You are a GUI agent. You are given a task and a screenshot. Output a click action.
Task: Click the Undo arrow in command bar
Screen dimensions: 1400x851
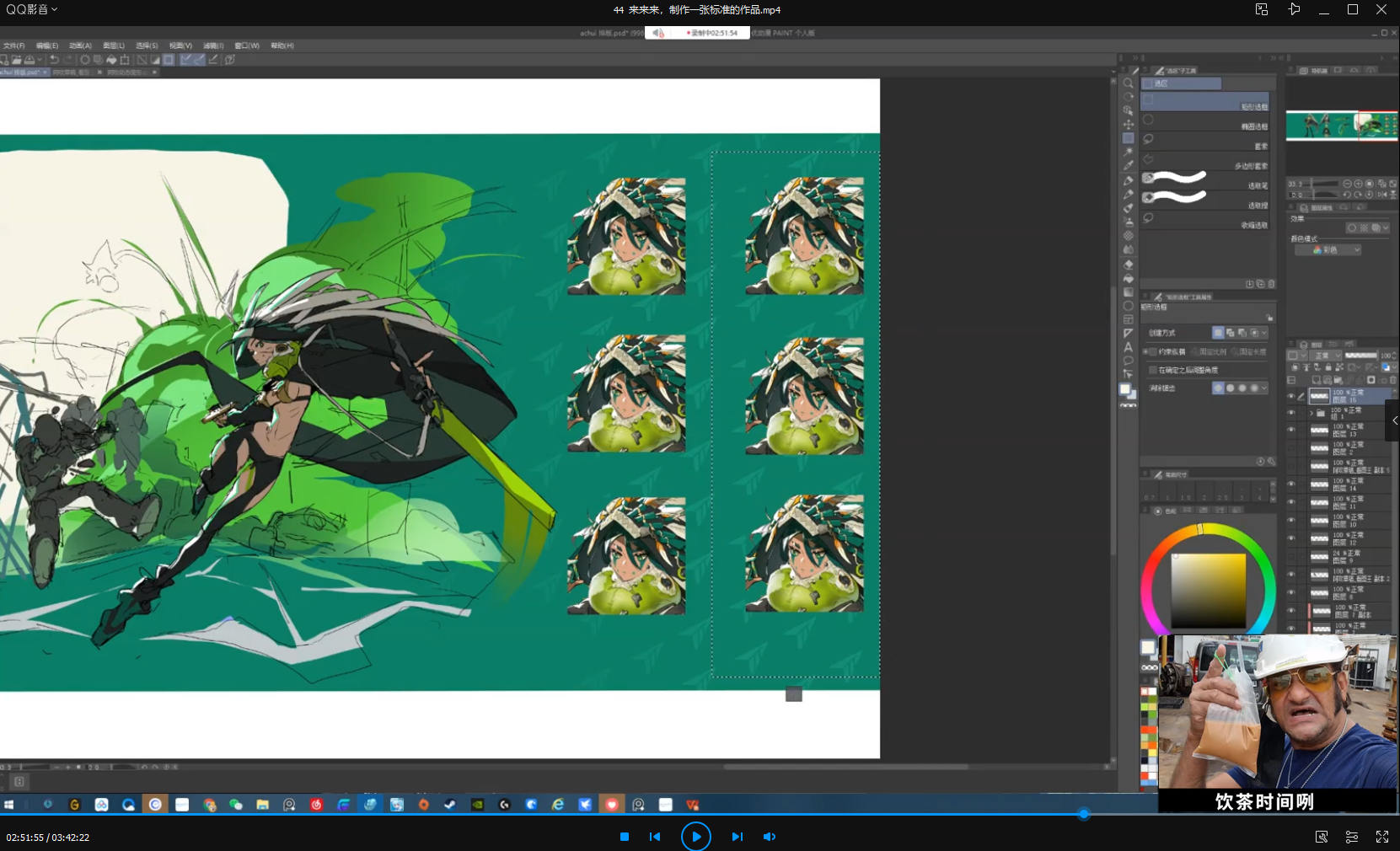click(55, 60)
